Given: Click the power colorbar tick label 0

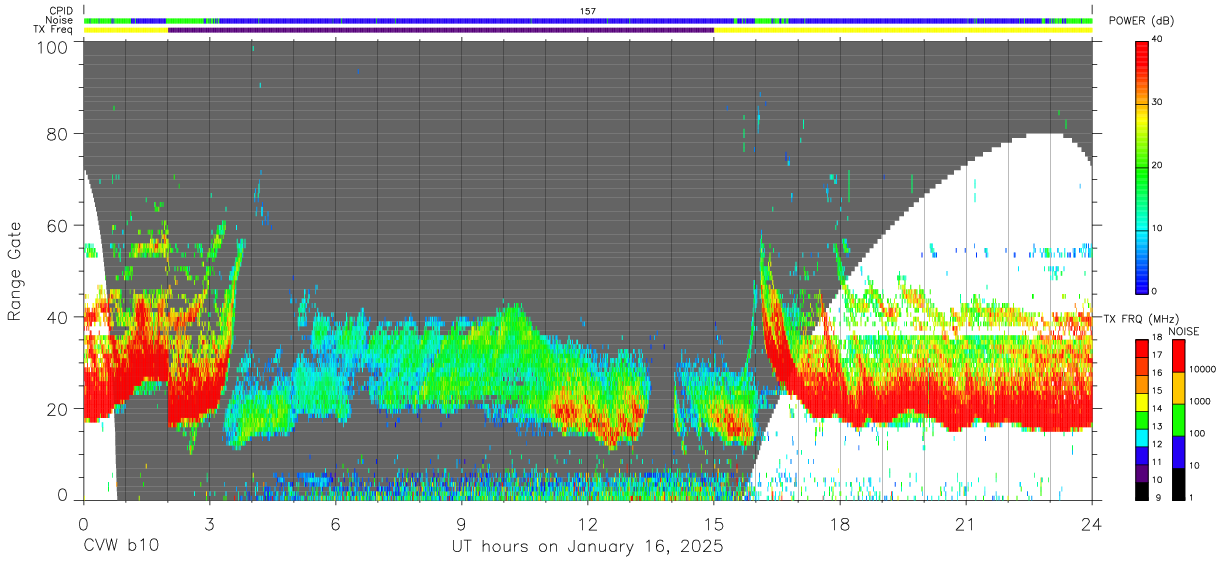Looking at the screenshot, I should (x=1156, y=291).
